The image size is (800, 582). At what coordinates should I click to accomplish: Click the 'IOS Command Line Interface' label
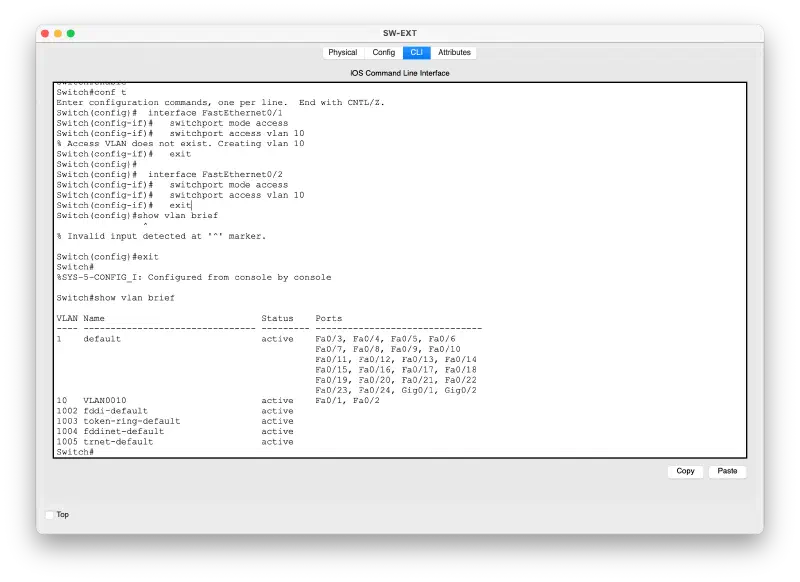pyautogui.click(x=400, y=73)
